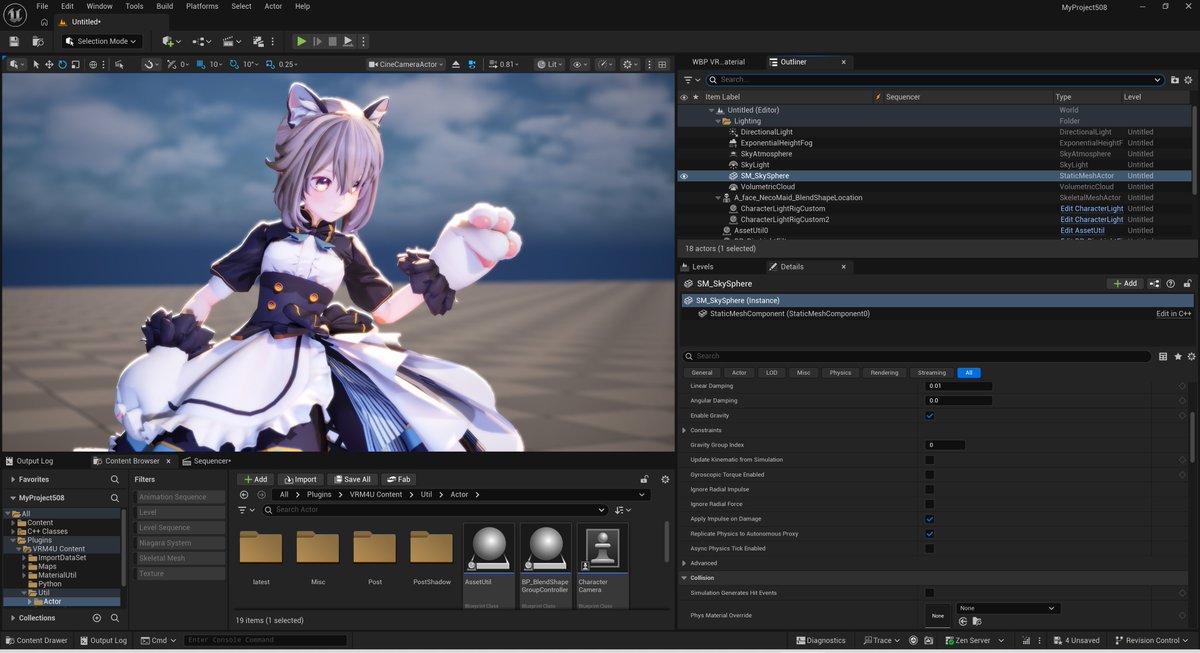Open the Build menu
The height and width of the screenshot is (653, 1200).
coord(165,6)
